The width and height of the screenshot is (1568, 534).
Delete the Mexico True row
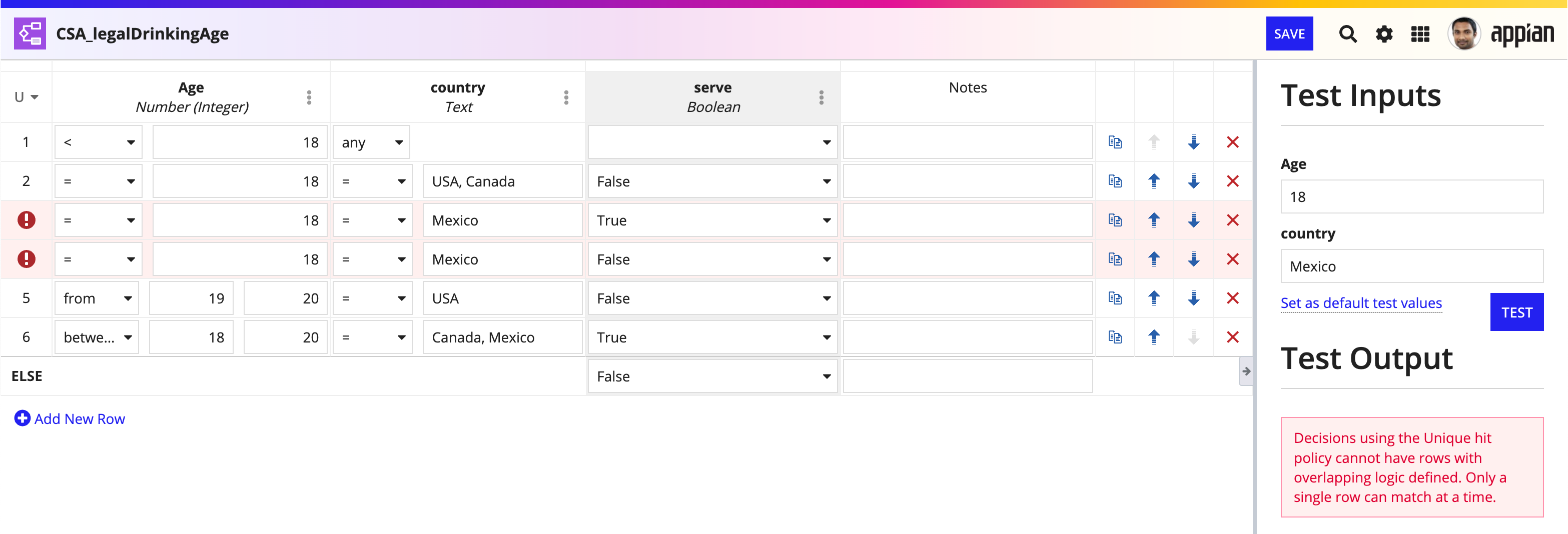[1233, 220]
